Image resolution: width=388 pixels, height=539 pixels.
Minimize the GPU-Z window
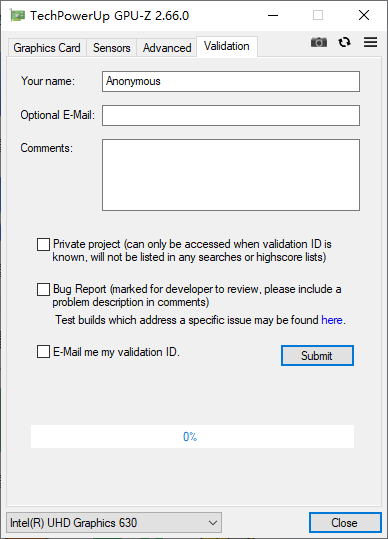pos(273,15)
